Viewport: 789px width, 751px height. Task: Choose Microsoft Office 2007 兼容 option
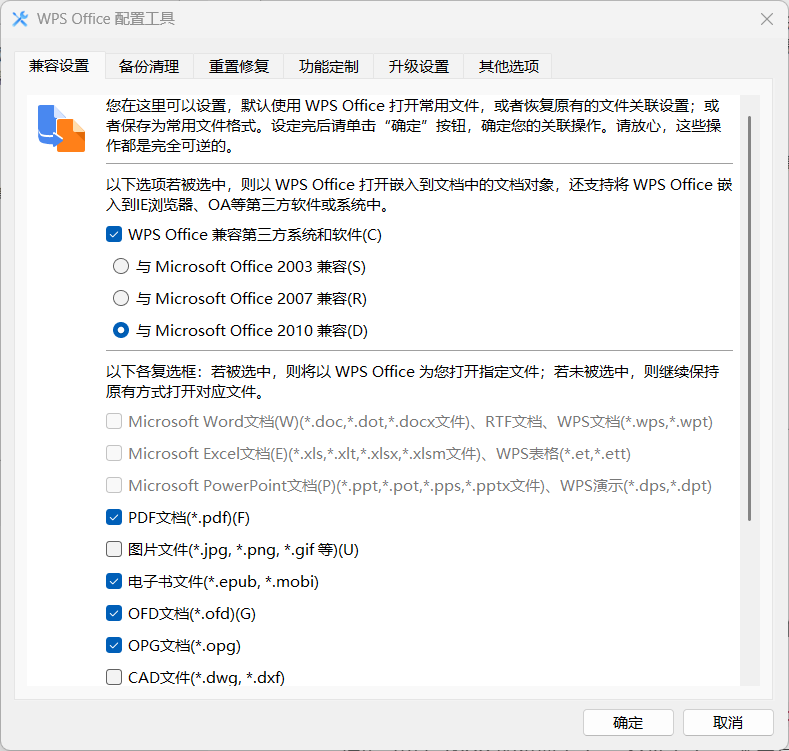pyautogui.click(x=121, y=298)
